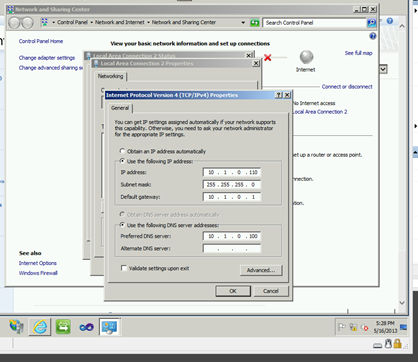
Task: Click the Internet Explorer taskbar icon
Action: tap(40, 327)
